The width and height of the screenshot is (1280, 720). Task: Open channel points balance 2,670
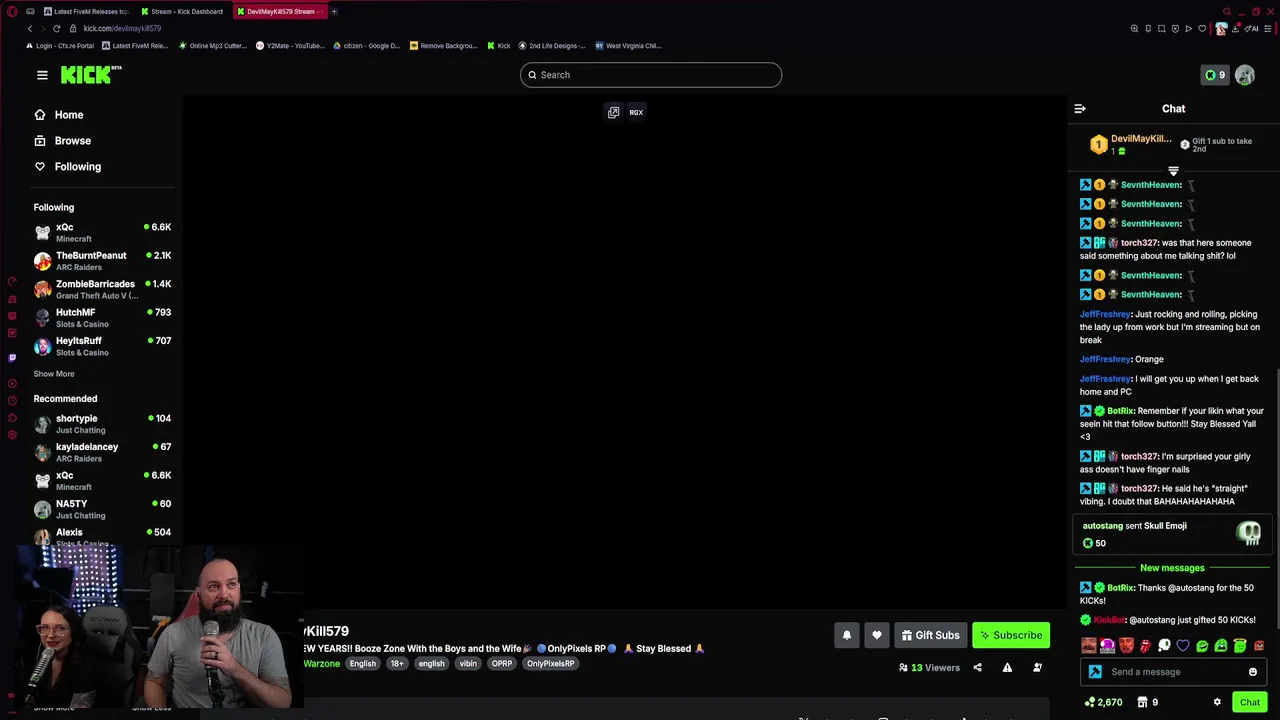coord(1103,702)
